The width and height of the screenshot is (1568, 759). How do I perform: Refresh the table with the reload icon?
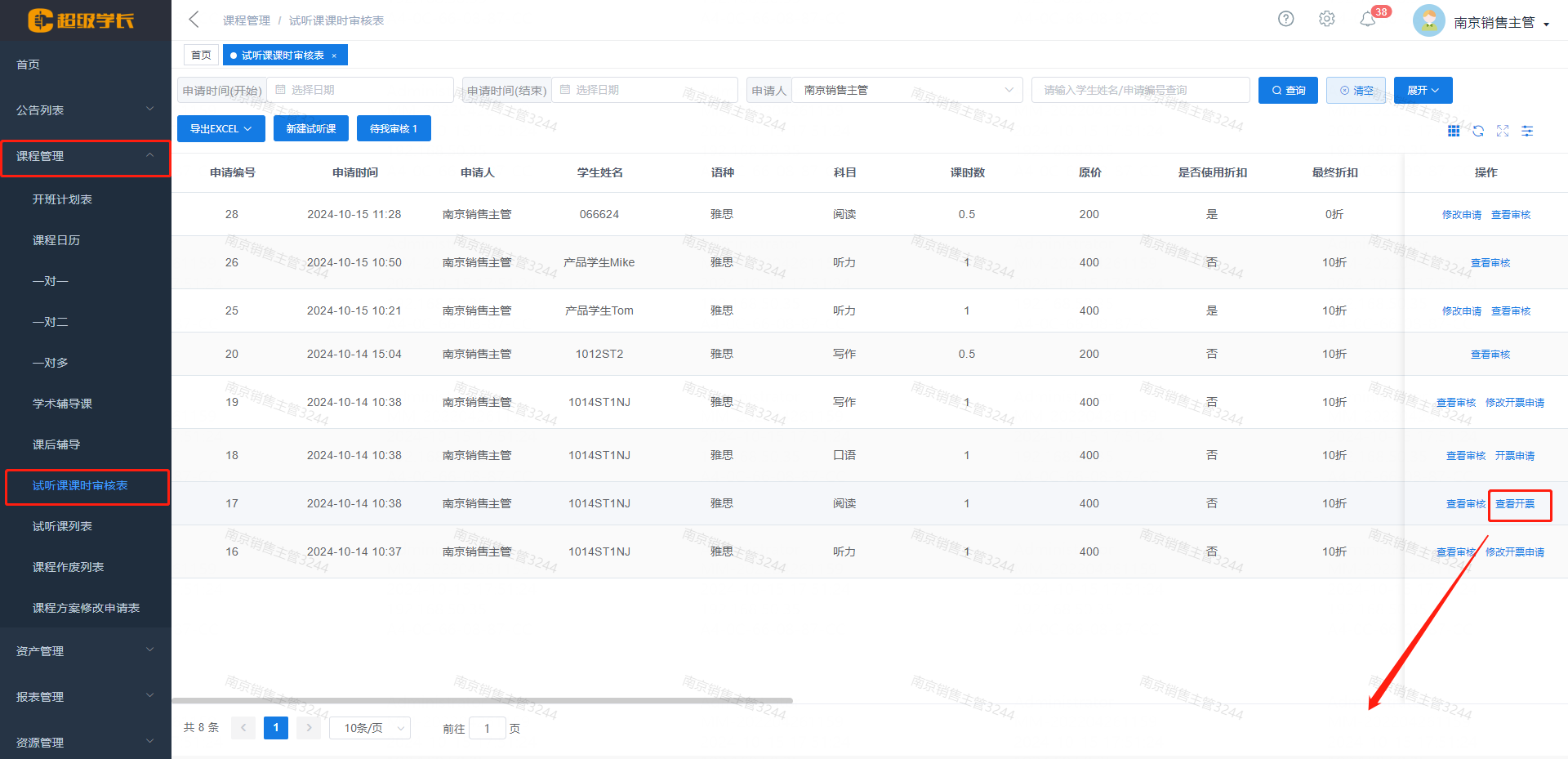point(1478,131)
